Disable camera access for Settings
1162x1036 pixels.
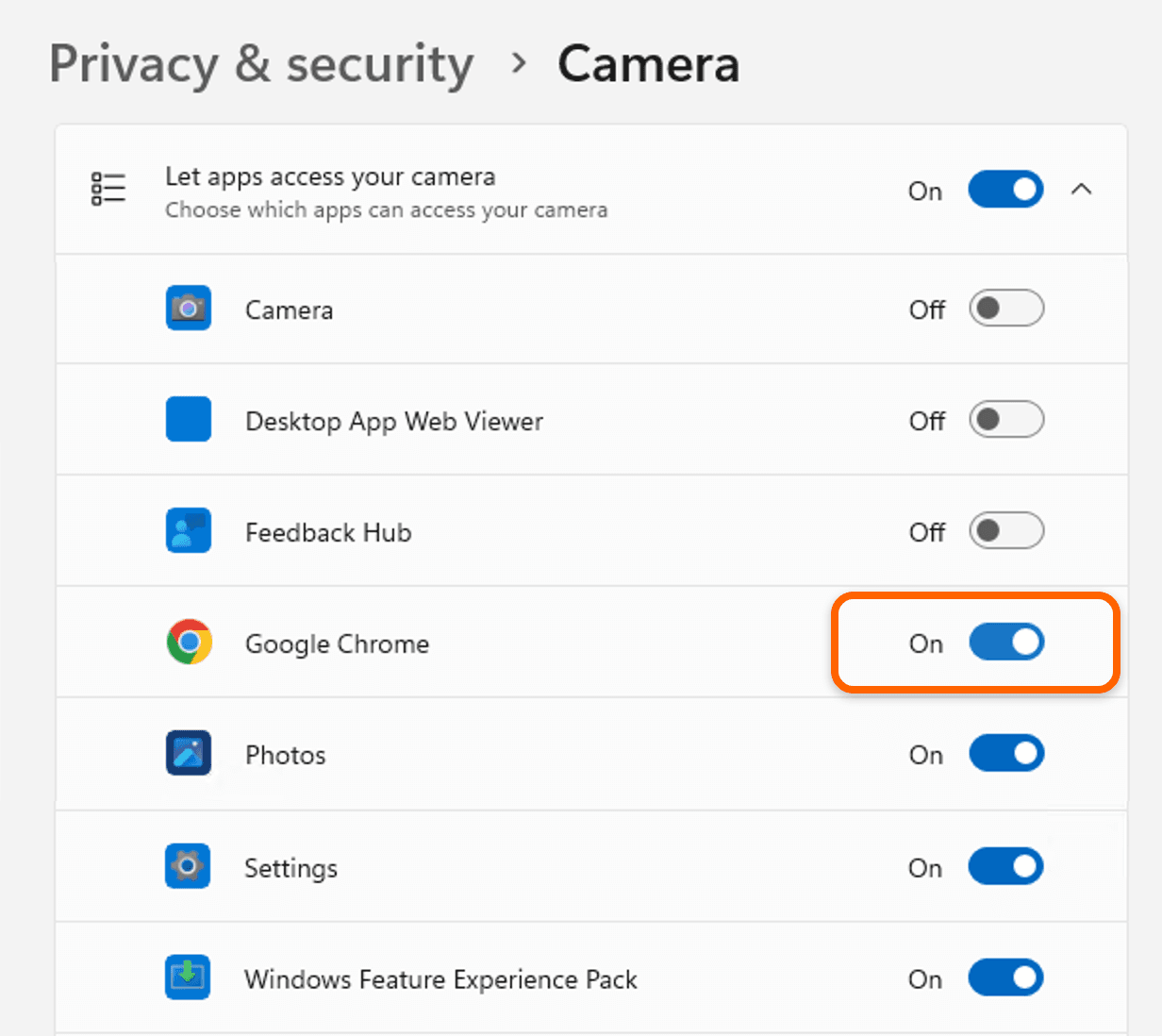click(x=1005, y=866)
